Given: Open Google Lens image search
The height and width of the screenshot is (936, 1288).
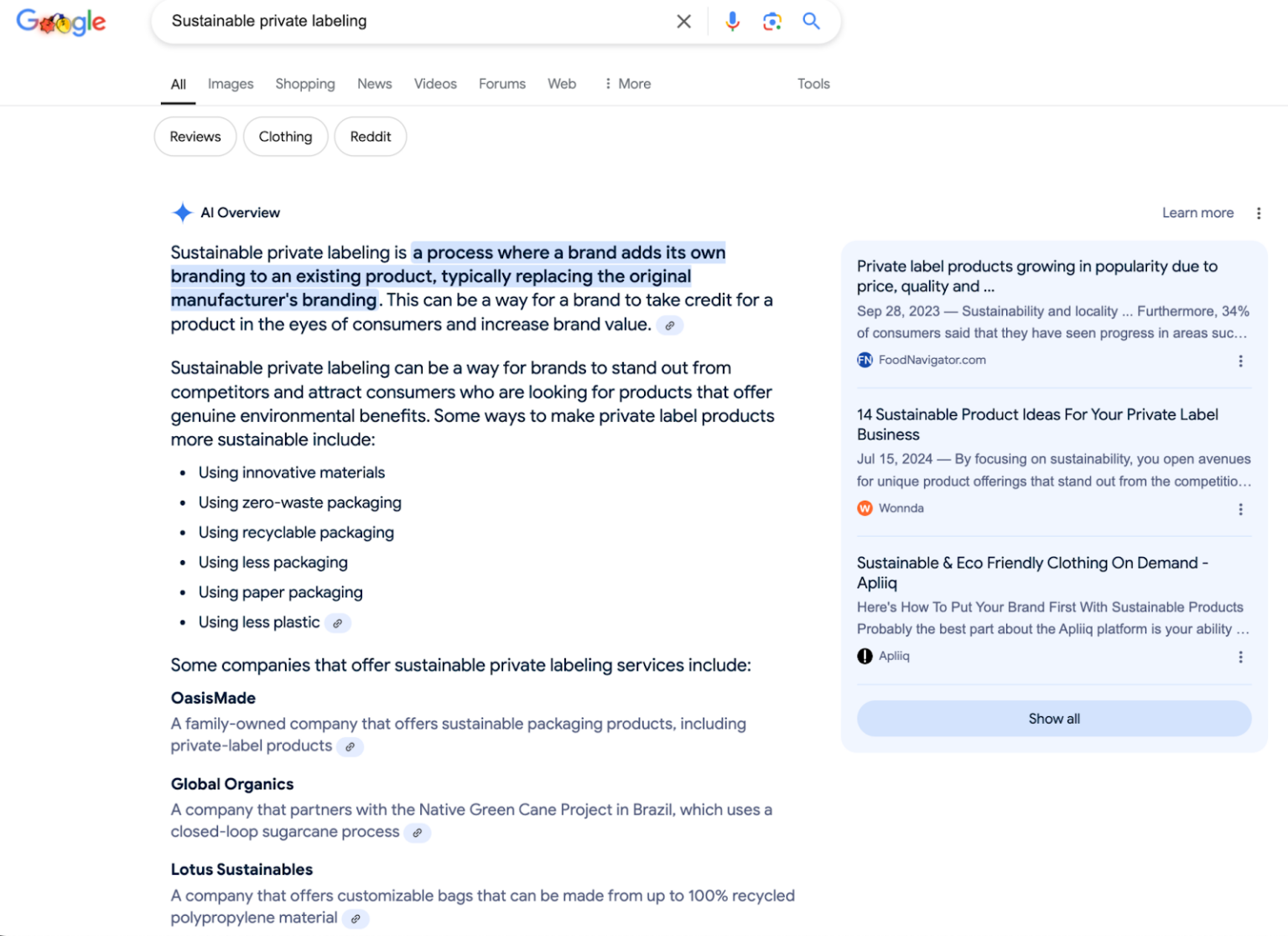Looking at the screenshot, I should [771, 21].
